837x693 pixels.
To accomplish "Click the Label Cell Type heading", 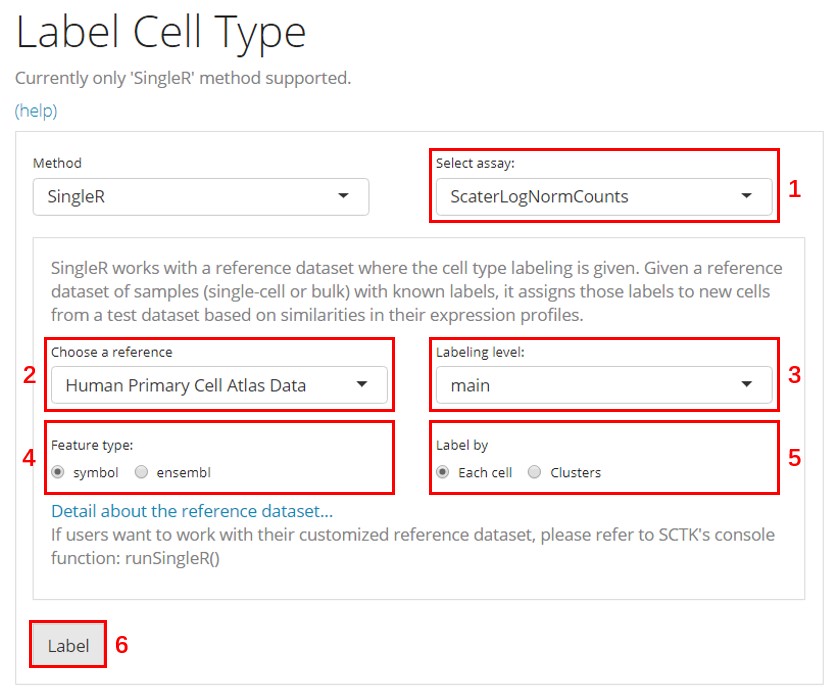I will [161, 34].
